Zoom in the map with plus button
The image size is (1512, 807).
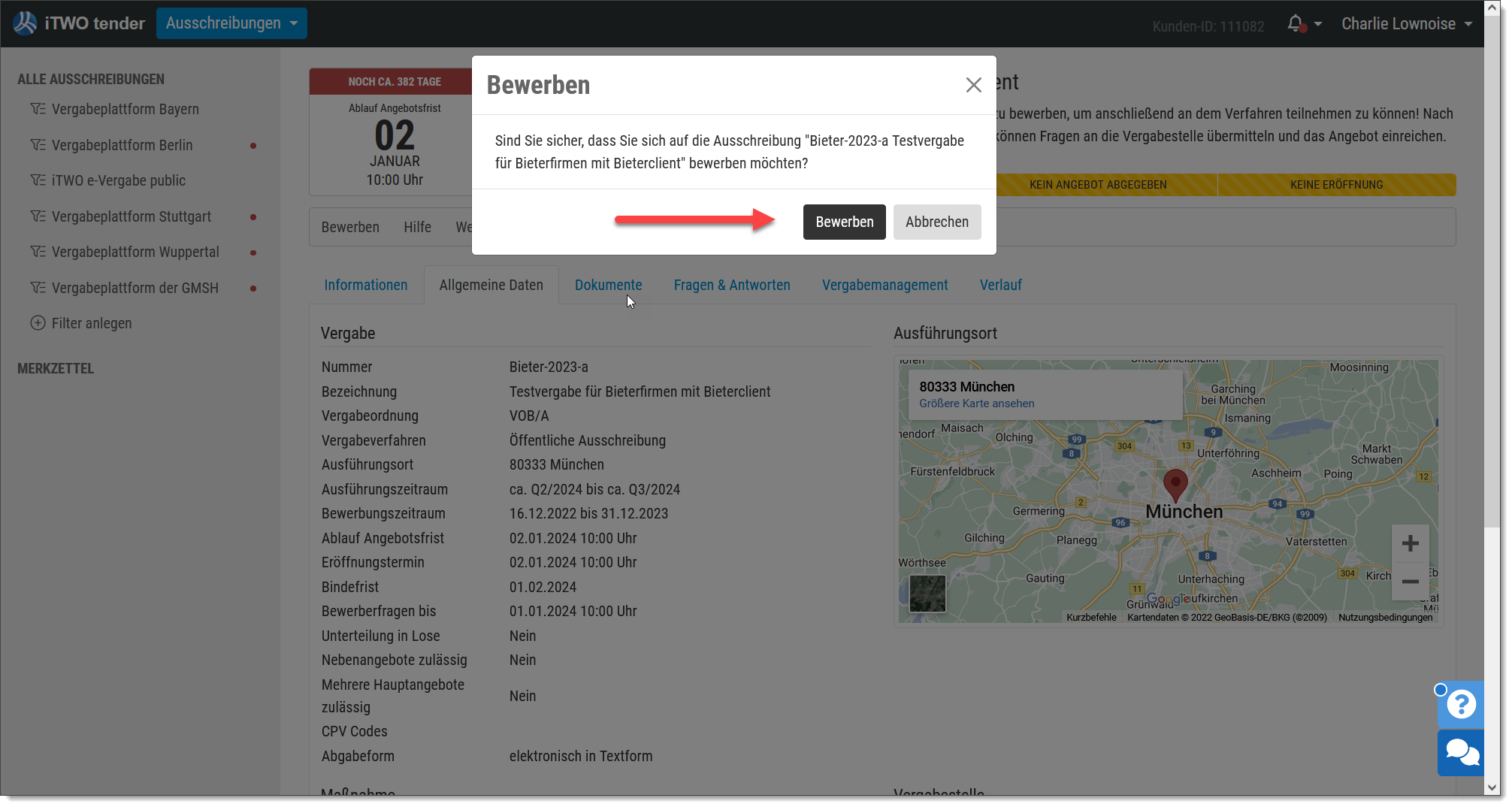1410,543
